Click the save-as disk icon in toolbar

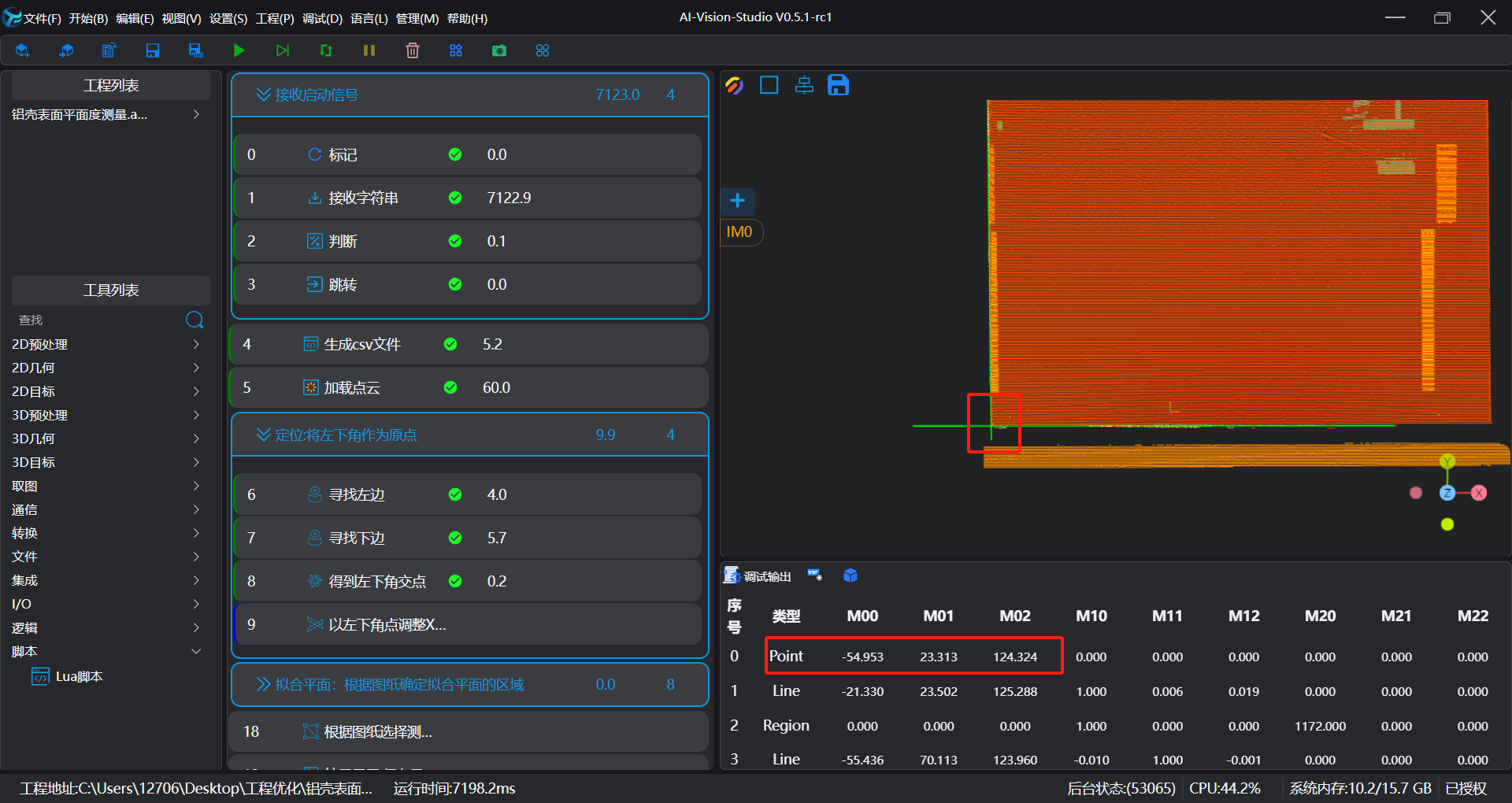196,50
